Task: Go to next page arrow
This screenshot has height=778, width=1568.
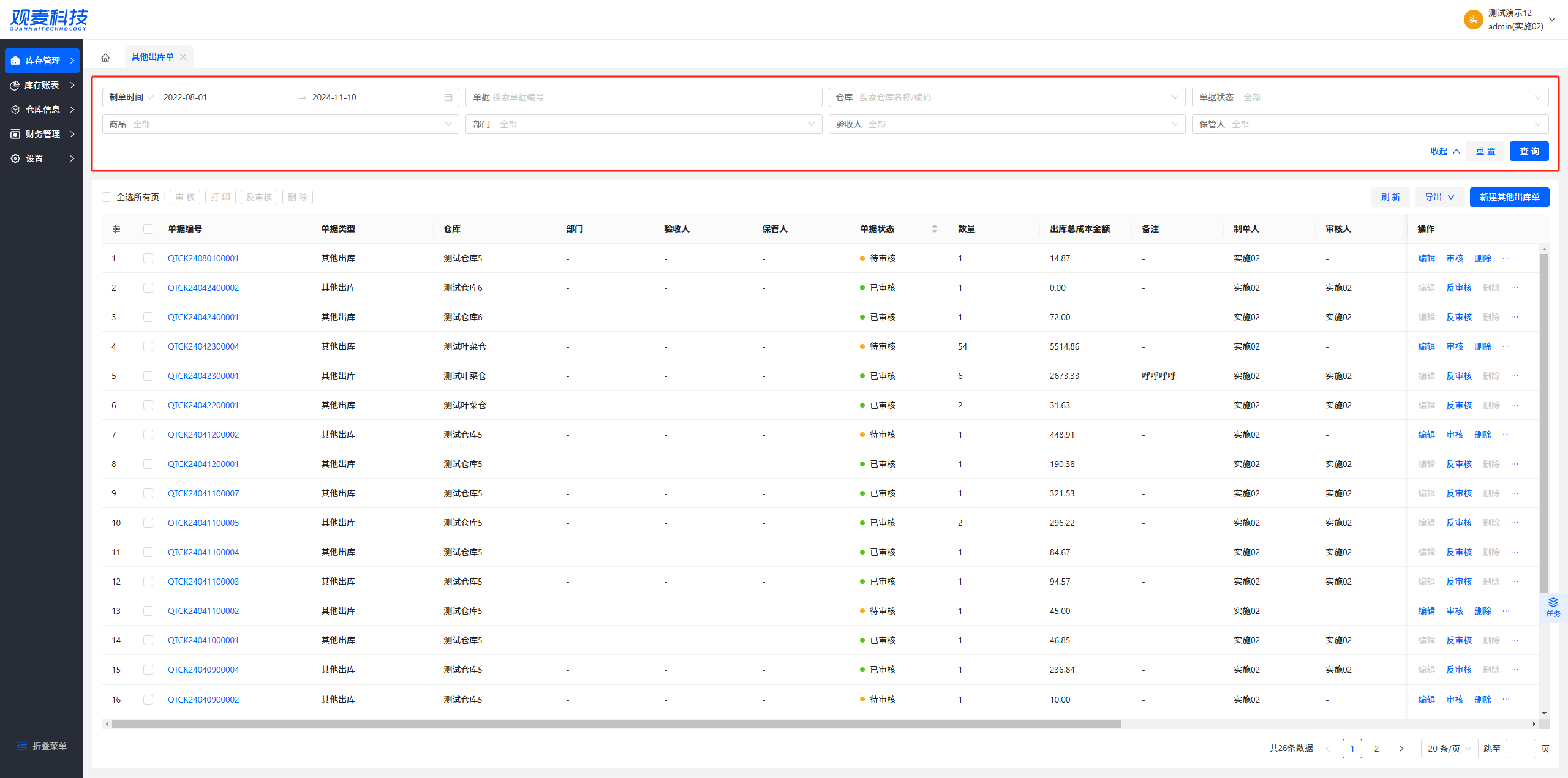Action: (x=1401, y=749)
